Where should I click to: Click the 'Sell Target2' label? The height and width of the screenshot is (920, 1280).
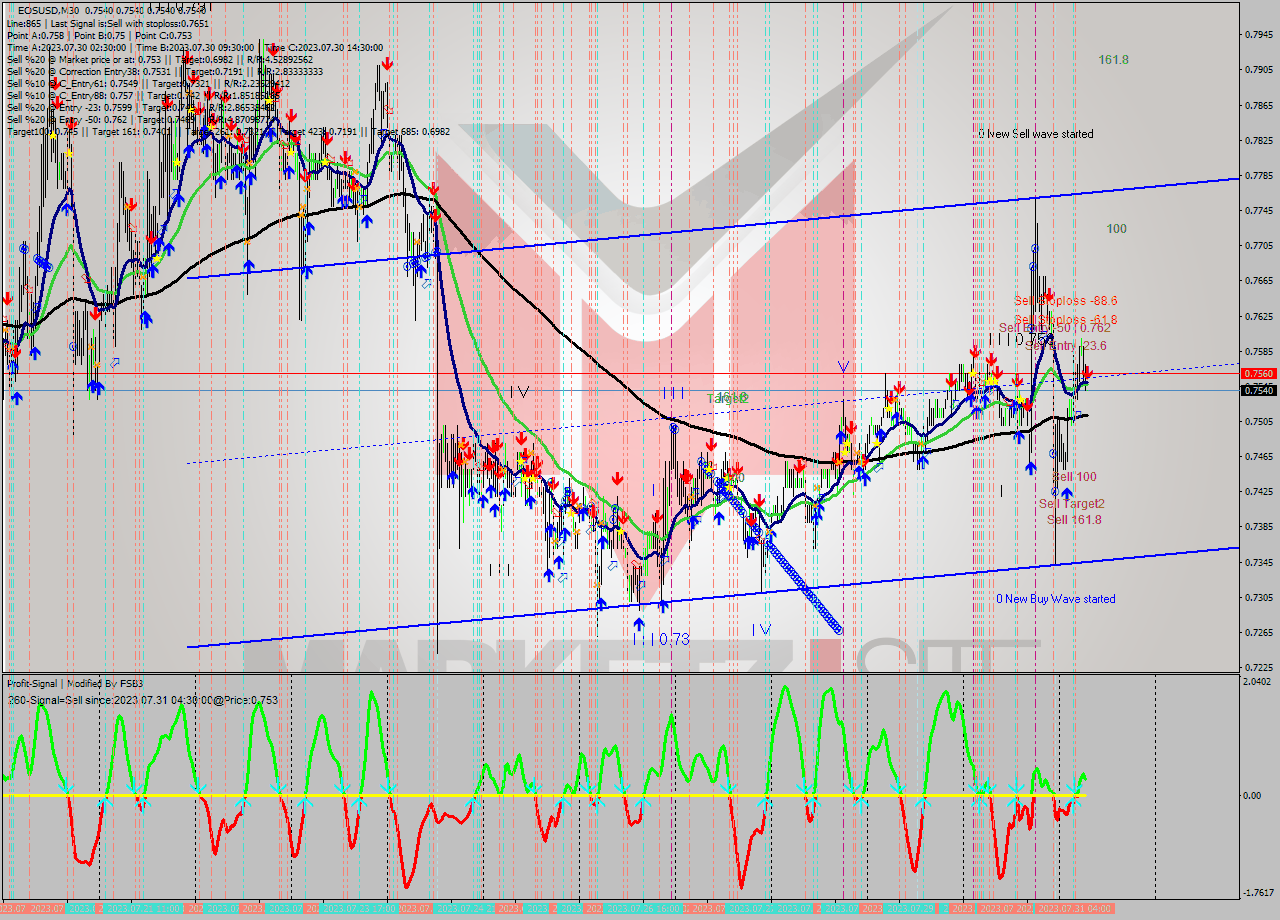[x=1071, y=504]
